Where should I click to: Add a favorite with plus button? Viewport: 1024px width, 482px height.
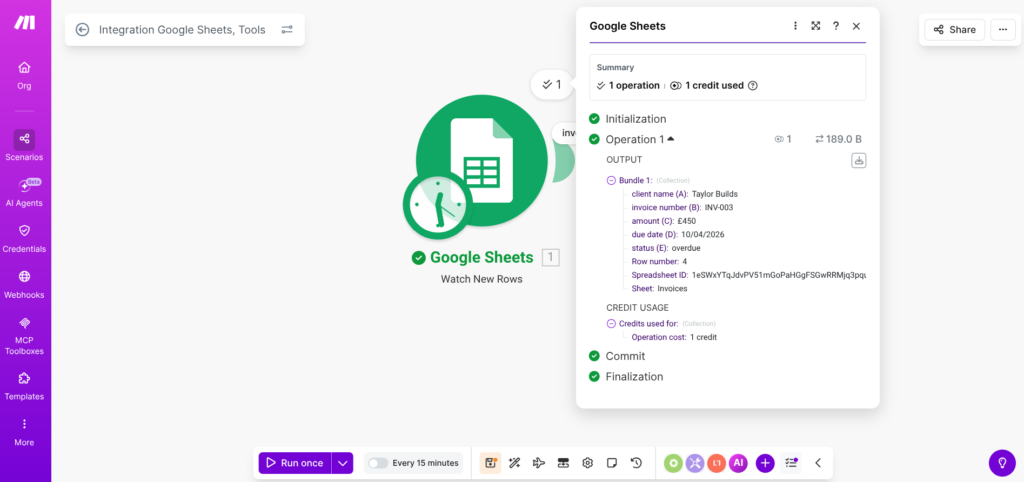pos(765,463)
